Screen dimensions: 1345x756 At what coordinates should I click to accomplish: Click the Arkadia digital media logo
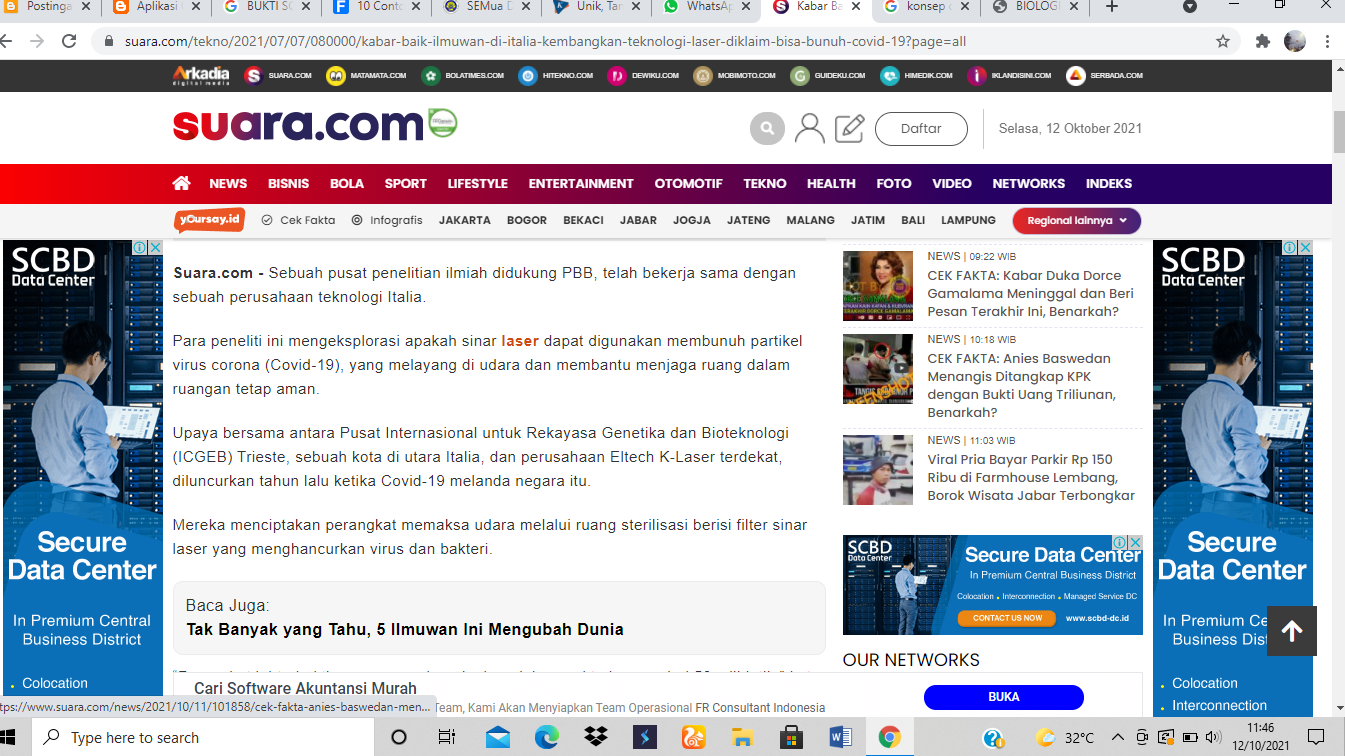(200, 75)
